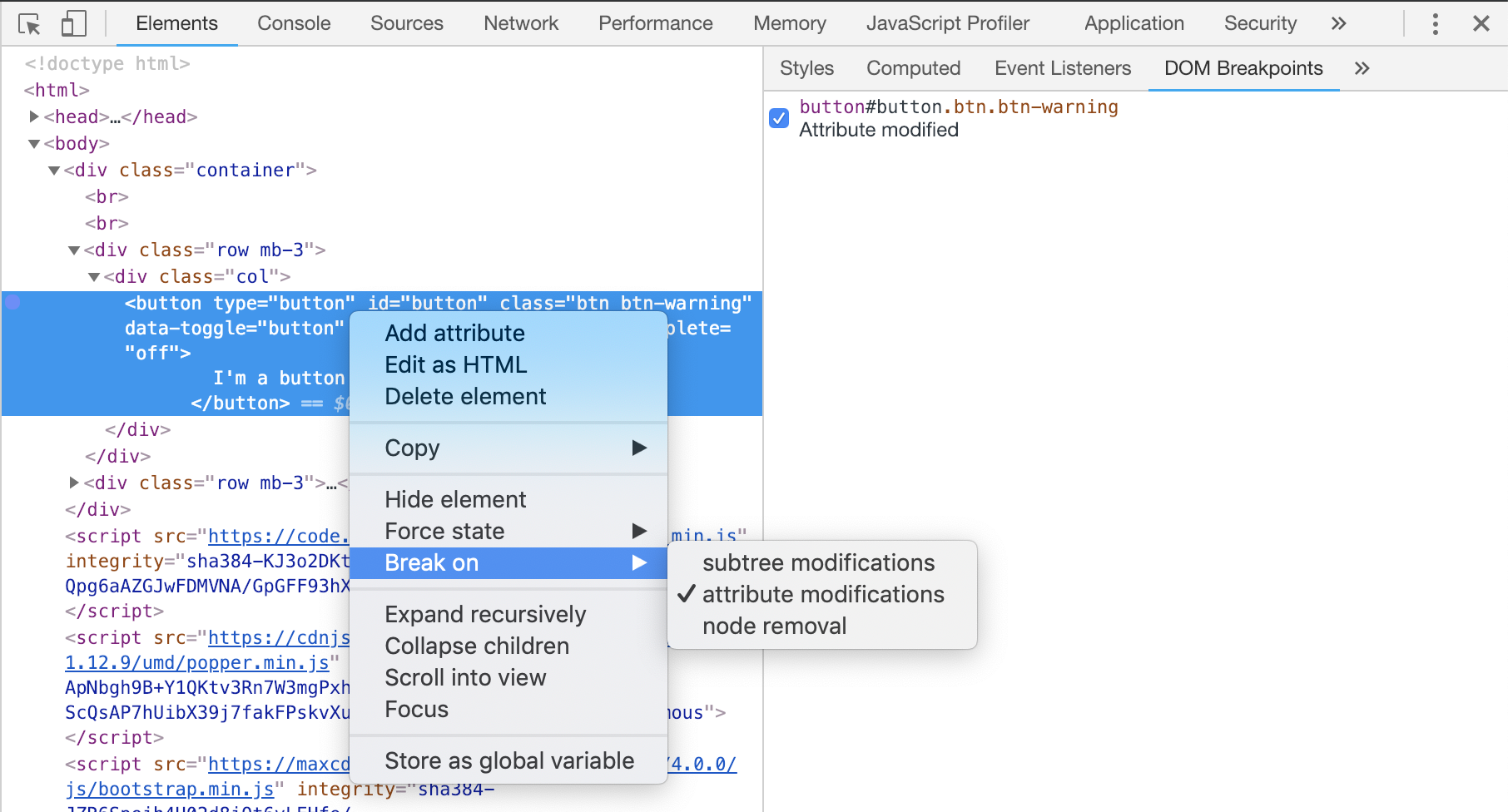Screen dimensions: 1508x812
Task: Switch to the Console tab
Action: tap(294, 23)
